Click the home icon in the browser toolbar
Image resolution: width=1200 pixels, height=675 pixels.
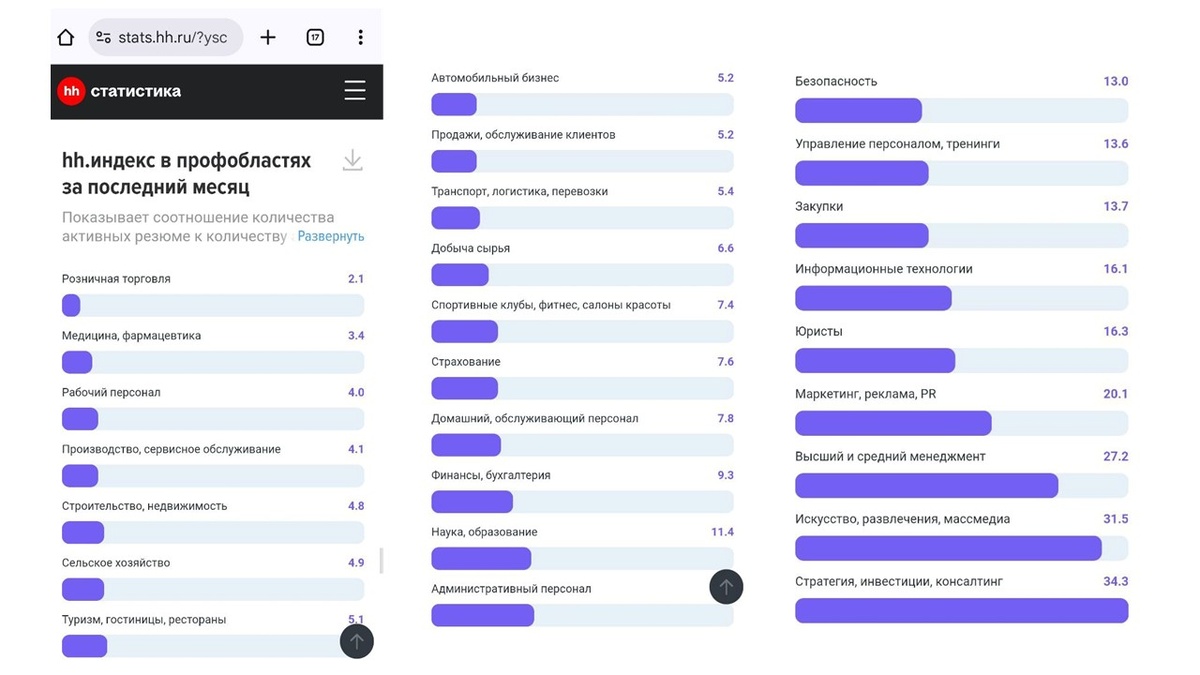coord(65,36)
